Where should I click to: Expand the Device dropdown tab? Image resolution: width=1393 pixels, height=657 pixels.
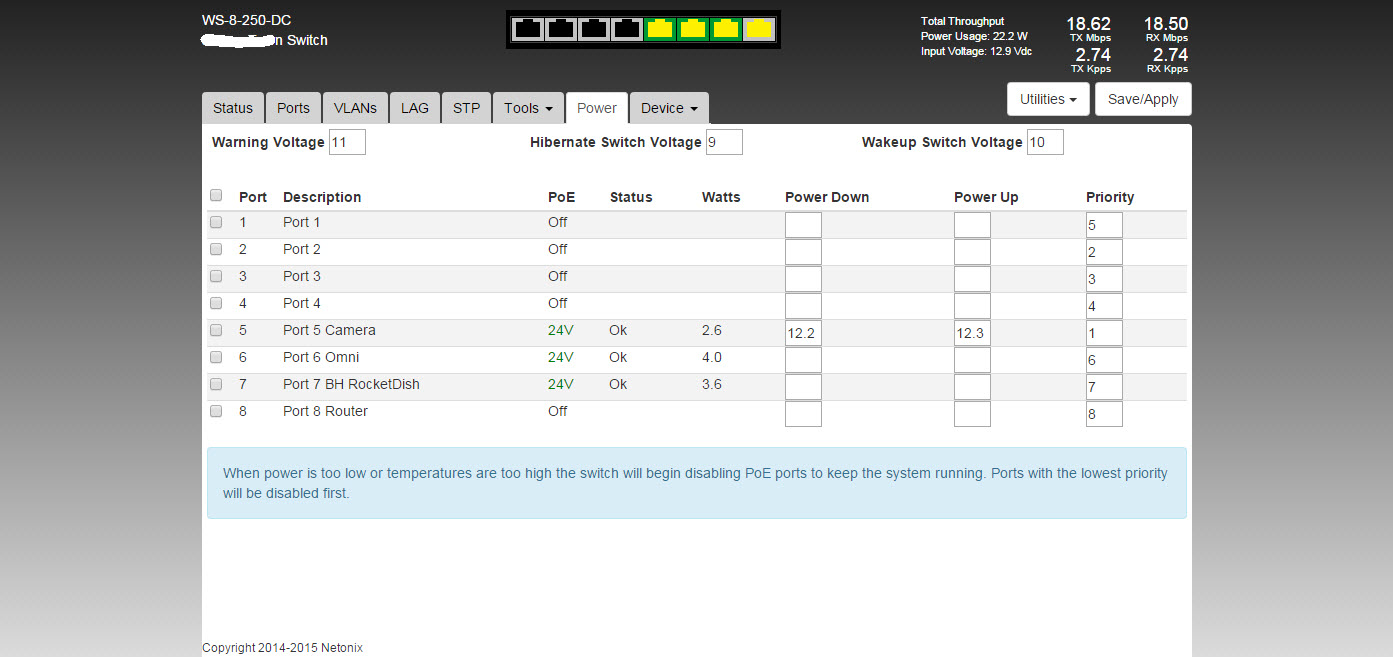[669, 108]
